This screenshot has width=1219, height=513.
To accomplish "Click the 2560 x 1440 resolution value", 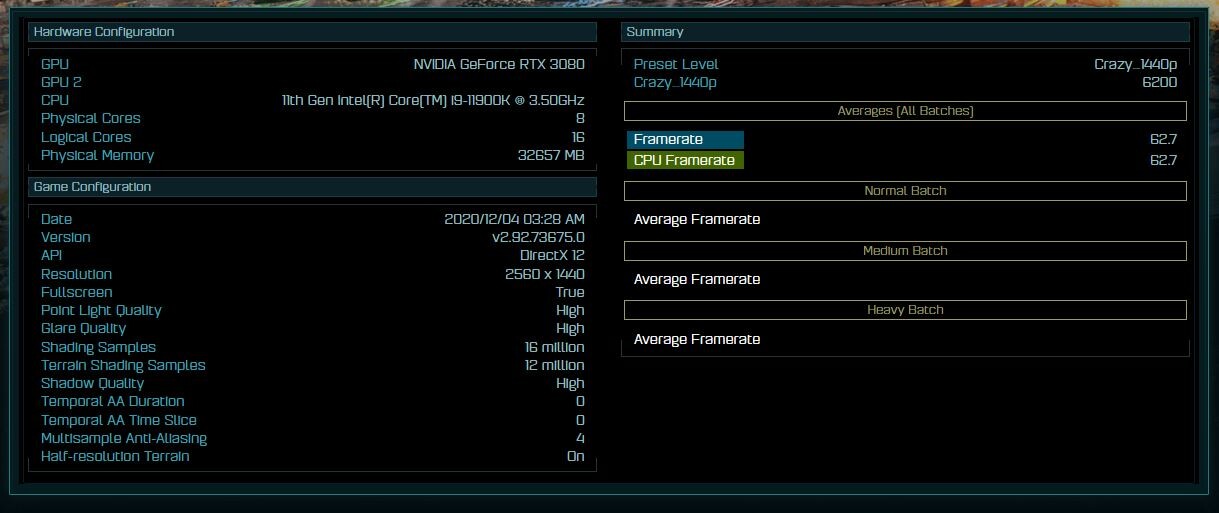I will pyautogui.click(x=544, y=274).
